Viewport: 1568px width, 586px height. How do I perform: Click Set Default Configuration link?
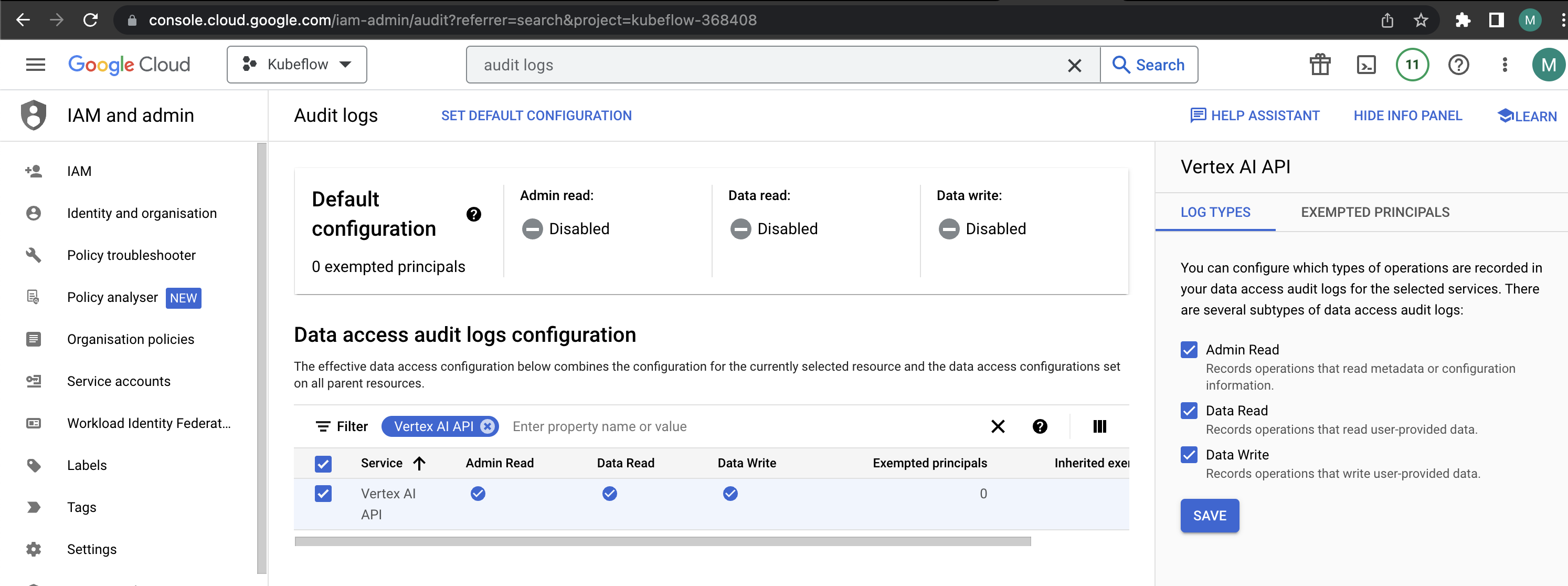click(x=536, y=116)
